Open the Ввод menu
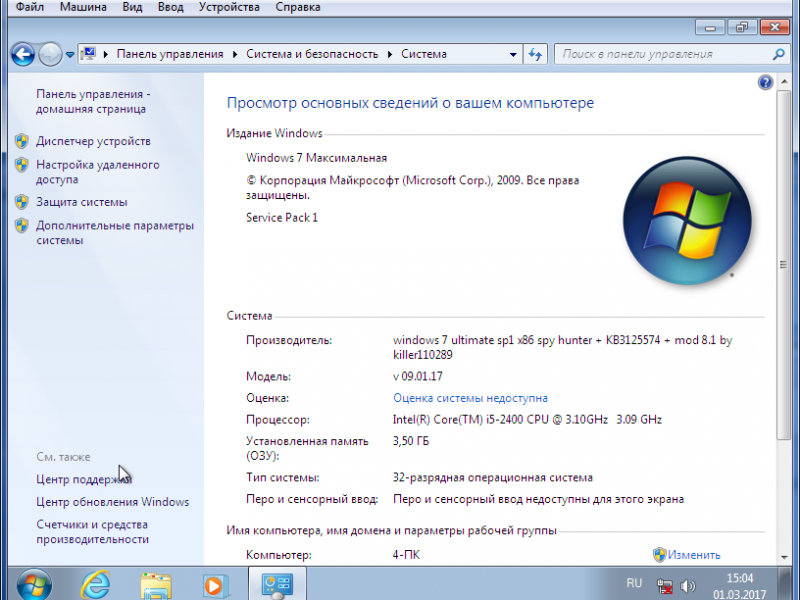The width and height of the screenshot is (800, 600). click(x=170, y=7)
